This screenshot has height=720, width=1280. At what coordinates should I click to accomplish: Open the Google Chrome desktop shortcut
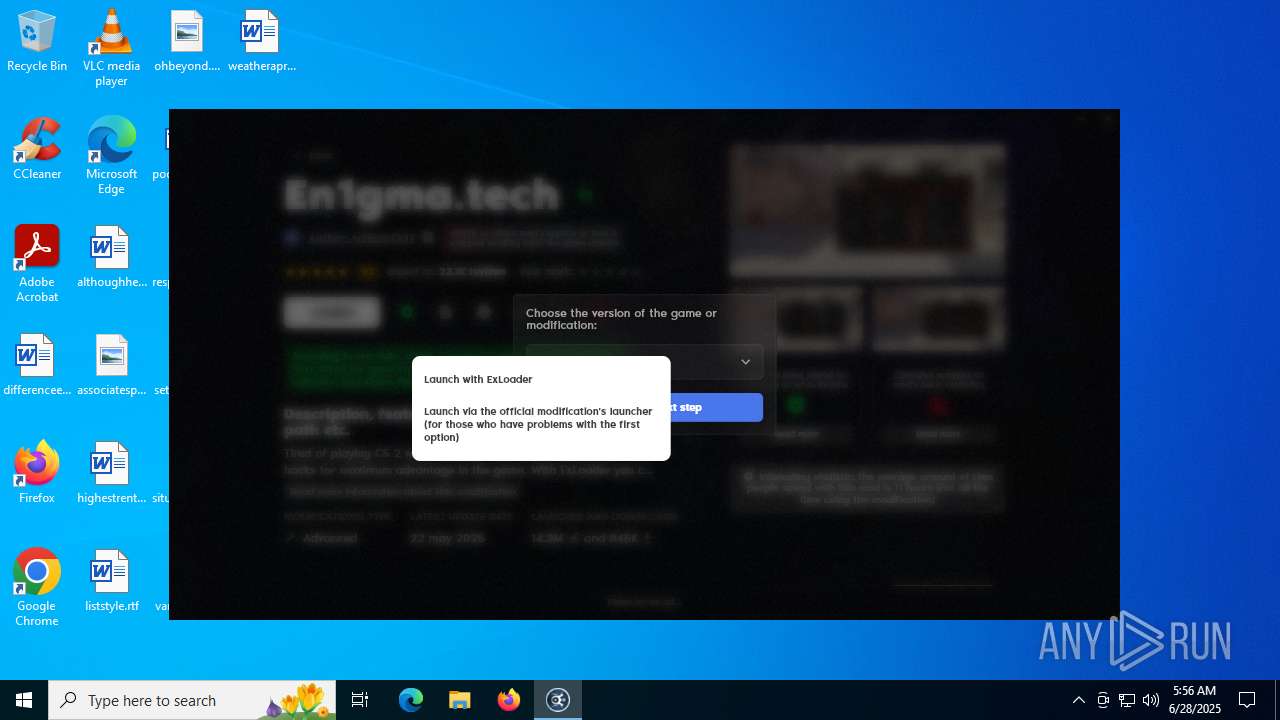37,588
